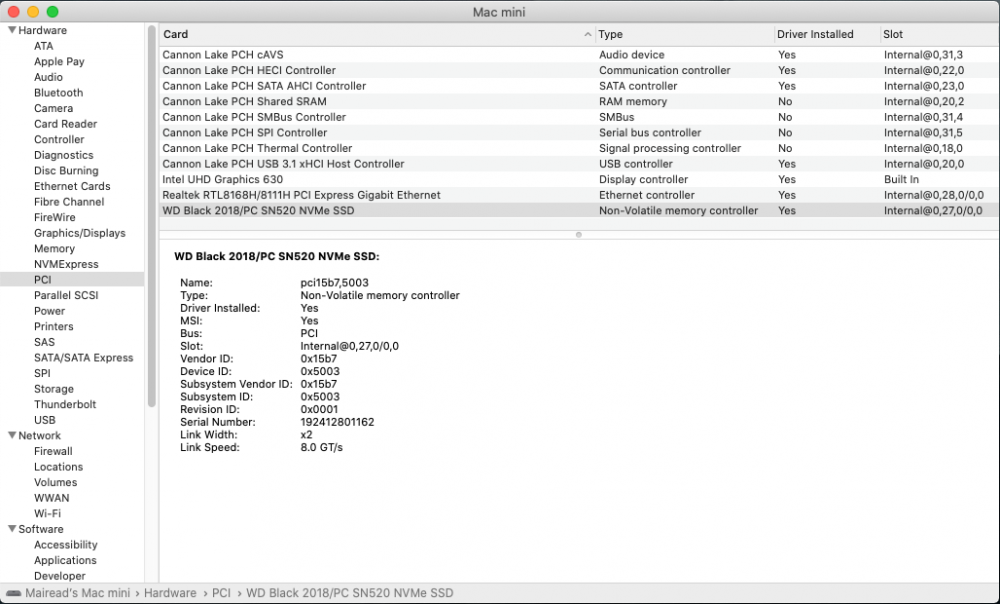This screenshot has width=1000, height=604.
Task: Click the serial number value 192412801162
Action: tap(337, 422)
